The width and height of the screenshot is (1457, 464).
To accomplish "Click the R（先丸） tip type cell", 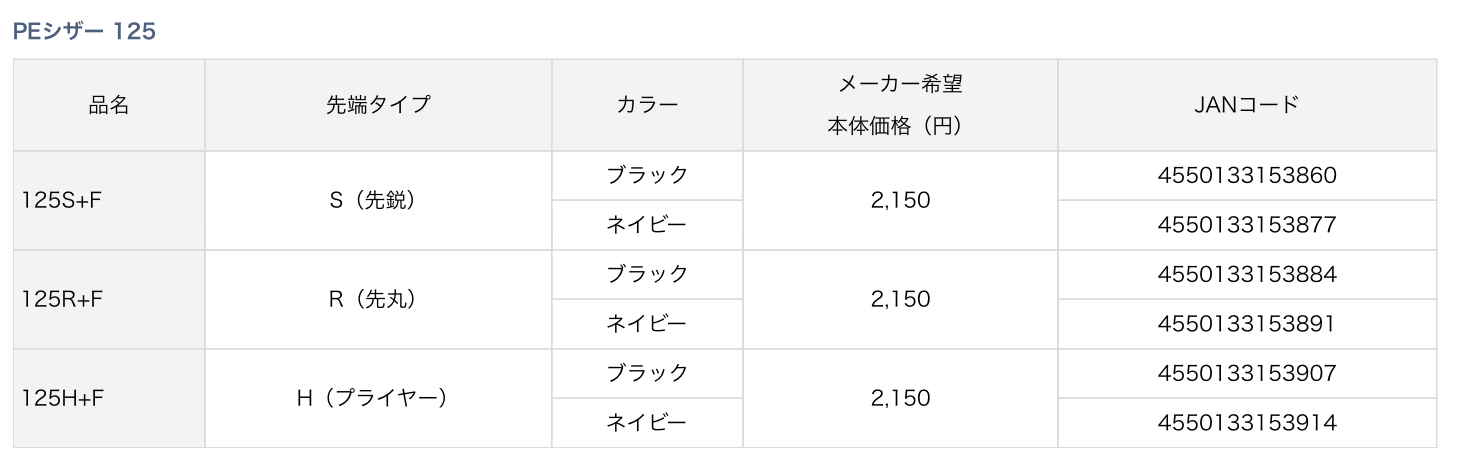I will (378, 299).
